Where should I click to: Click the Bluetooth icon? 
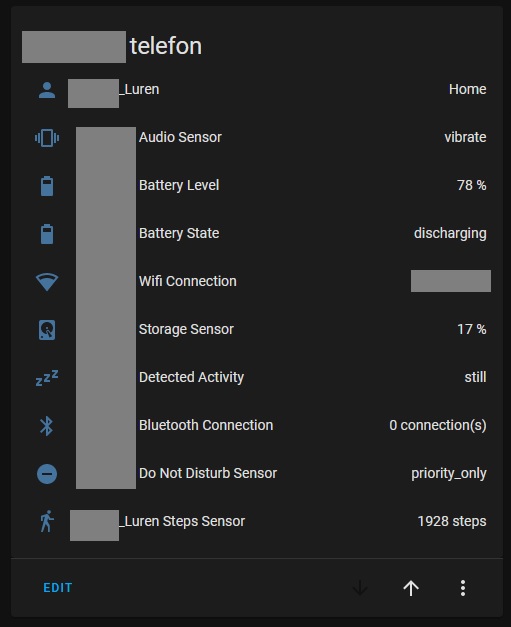pos(47,426)
